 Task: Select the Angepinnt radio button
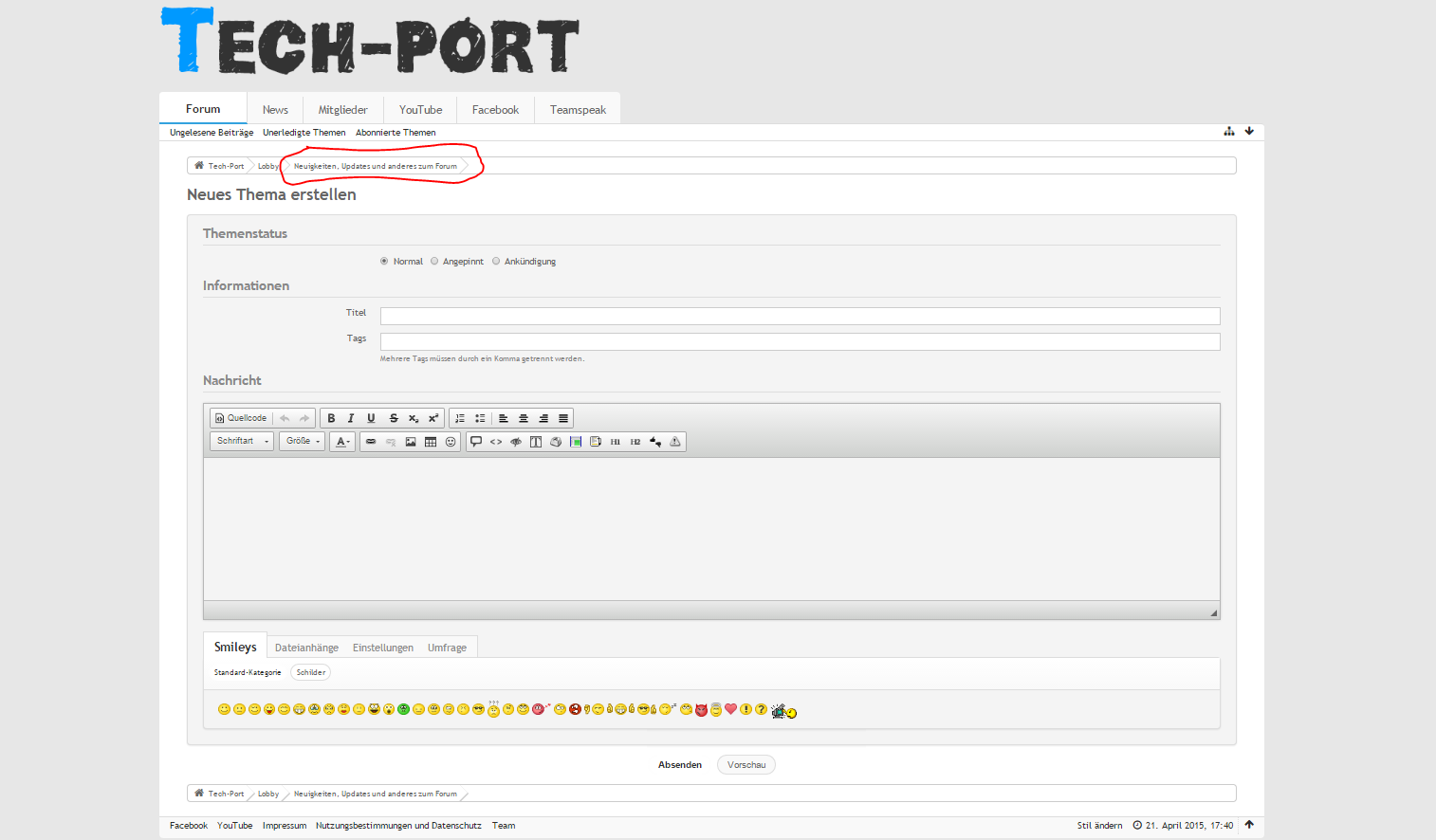(434, 262)
